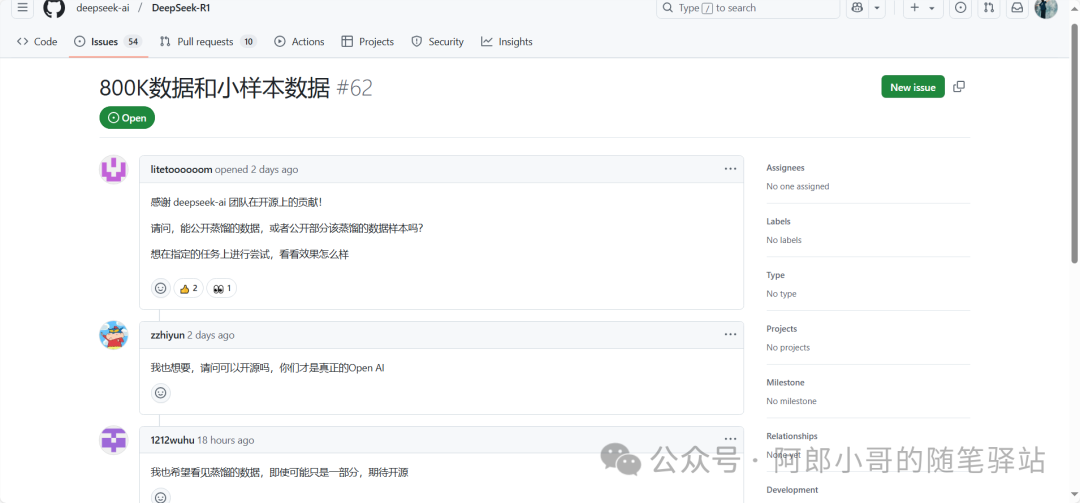This screenshot has height=503, width=1080.
Task: Add reaction smiley on litetoooooom's post
Action: coord(160,288)
